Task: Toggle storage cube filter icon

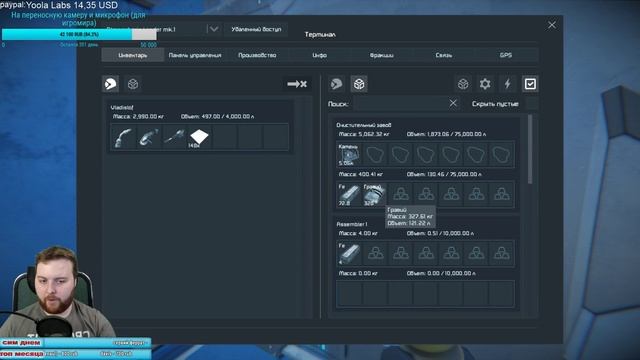Action: tap(463, 84)
